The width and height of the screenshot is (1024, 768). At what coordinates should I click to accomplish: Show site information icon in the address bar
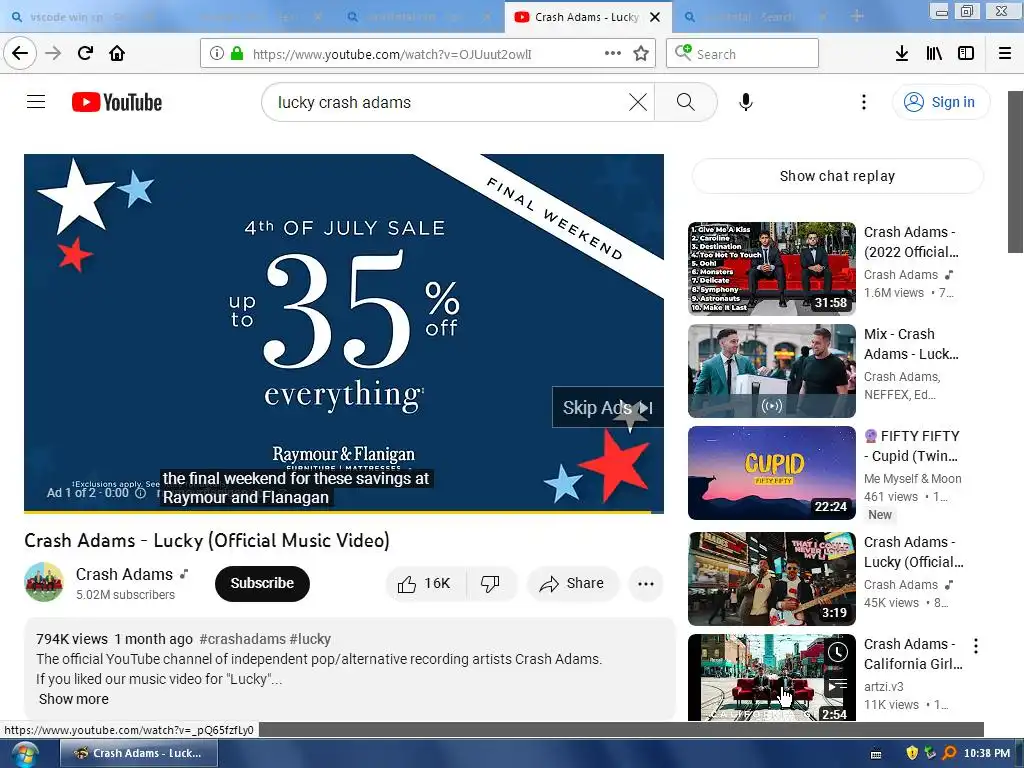(x=217, y=54)
